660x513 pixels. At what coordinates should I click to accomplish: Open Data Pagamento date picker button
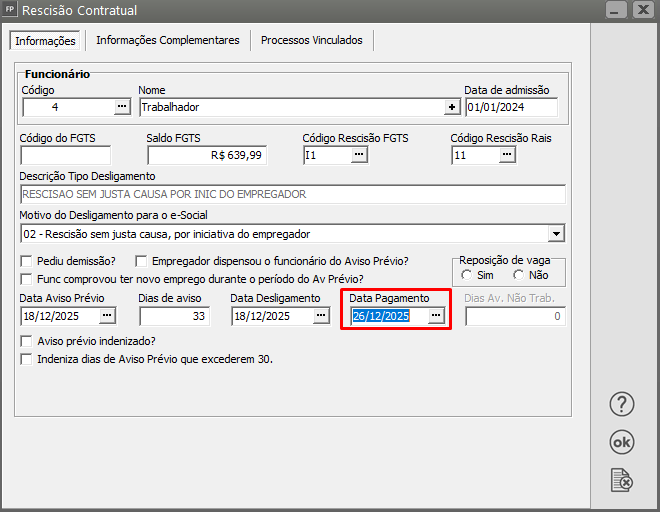[x=436, y=316]
